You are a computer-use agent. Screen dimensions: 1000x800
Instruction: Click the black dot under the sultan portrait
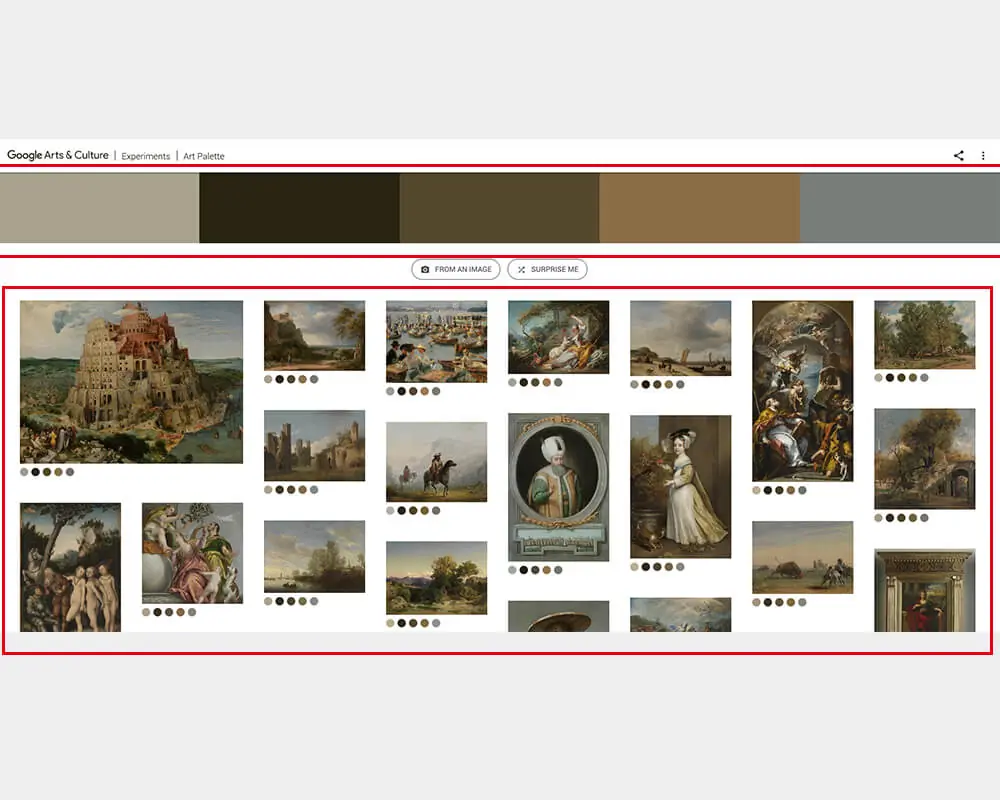(x=524, y=570)
